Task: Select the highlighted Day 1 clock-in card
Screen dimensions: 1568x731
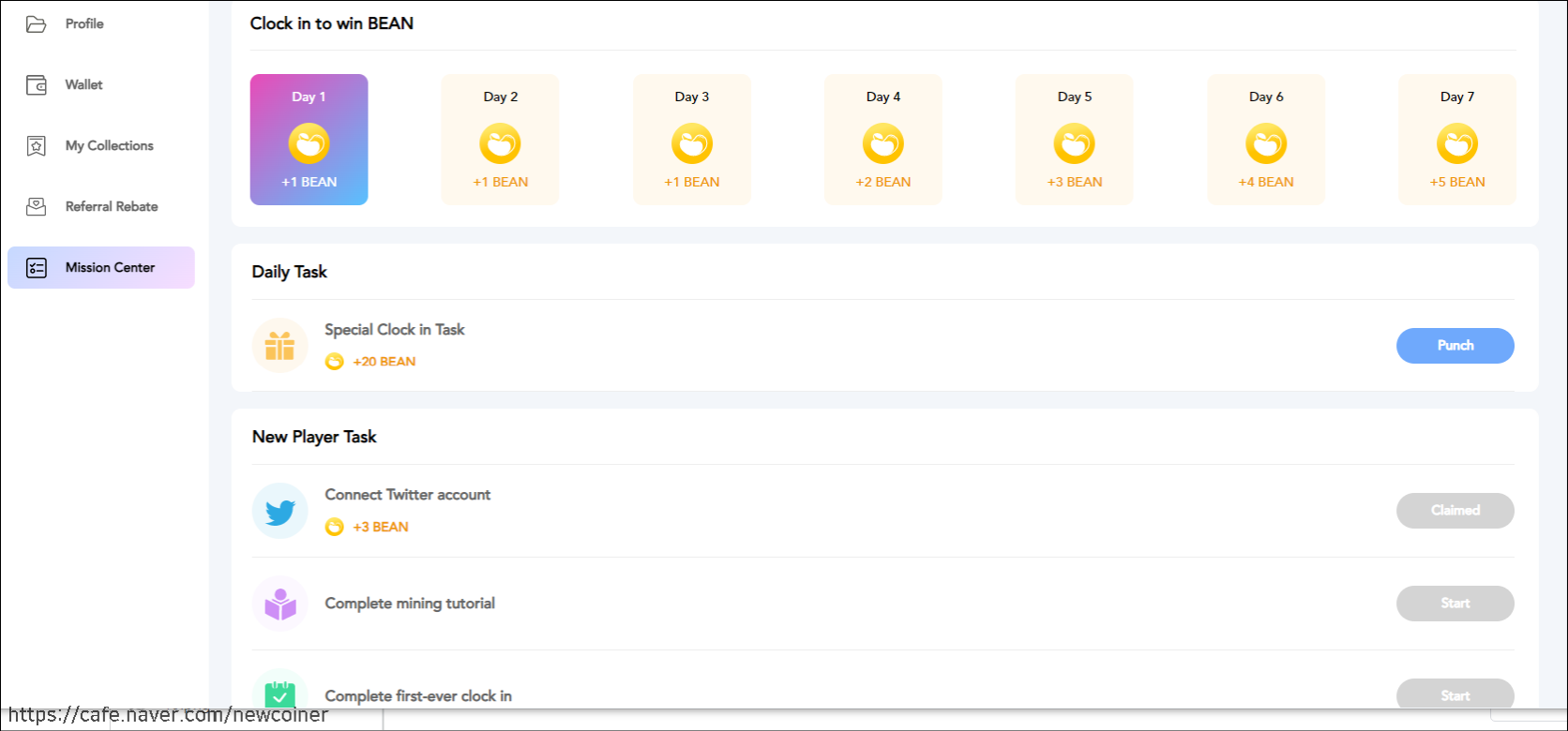Action: (309, 140)
